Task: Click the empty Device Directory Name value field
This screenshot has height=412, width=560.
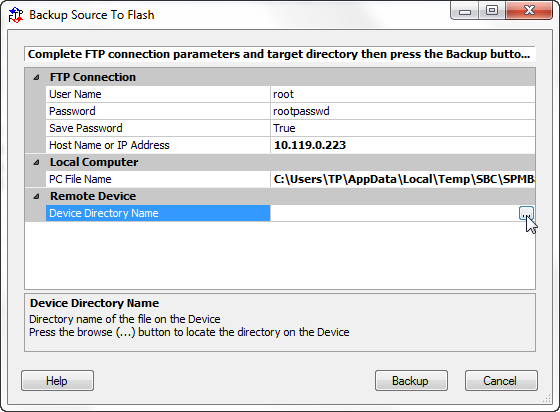Action: 394,213
